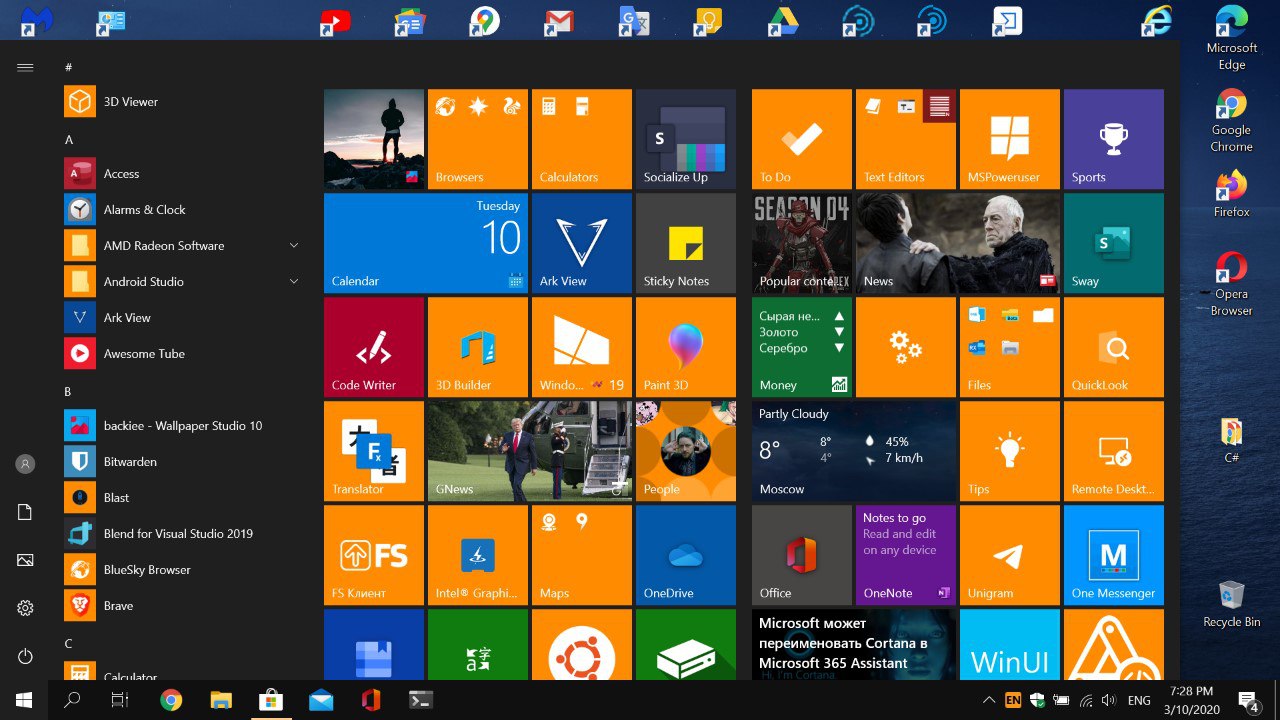The height and width of the screenshot is (720, 1280).
Task: Open the Calculators folder tile
Action: [582, 139]
